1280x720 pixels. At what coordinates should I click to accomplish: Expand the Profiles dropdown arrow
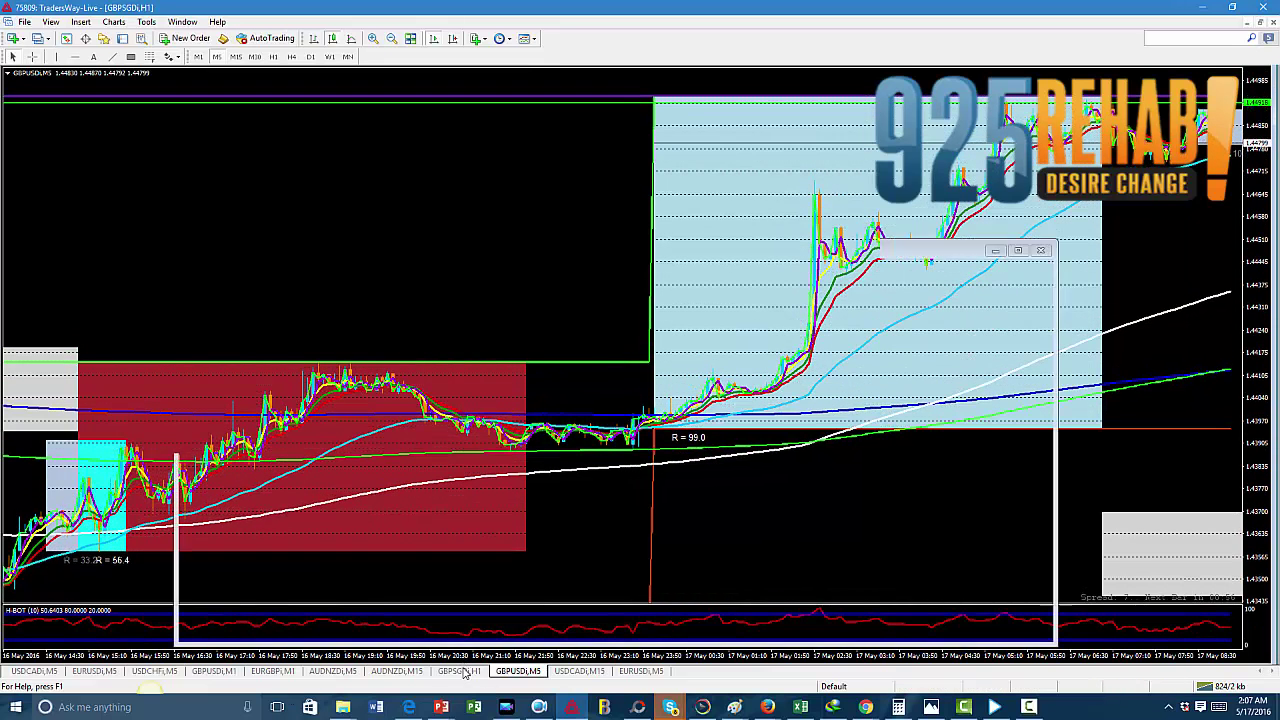coord(47,39)
